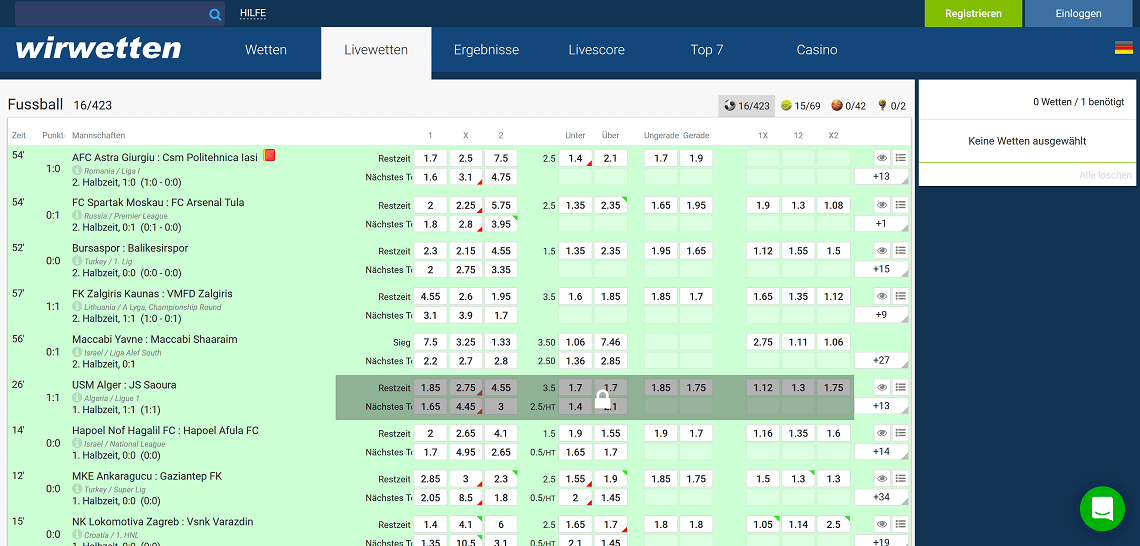Open the Wetten tab

click(x=266, y=50)
